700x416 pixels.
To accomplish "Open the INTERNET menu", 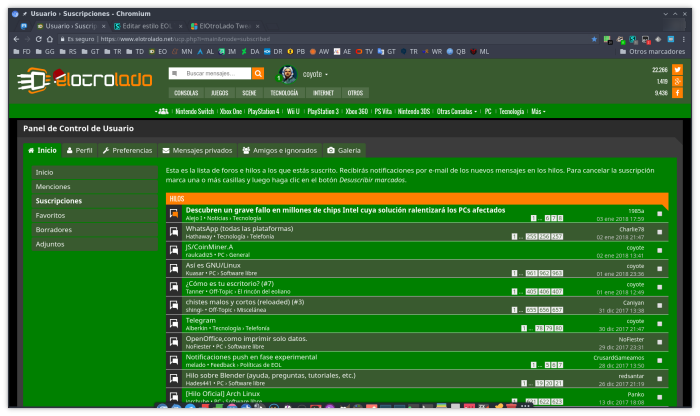I will pyautogui.click(x=323, y=93).
